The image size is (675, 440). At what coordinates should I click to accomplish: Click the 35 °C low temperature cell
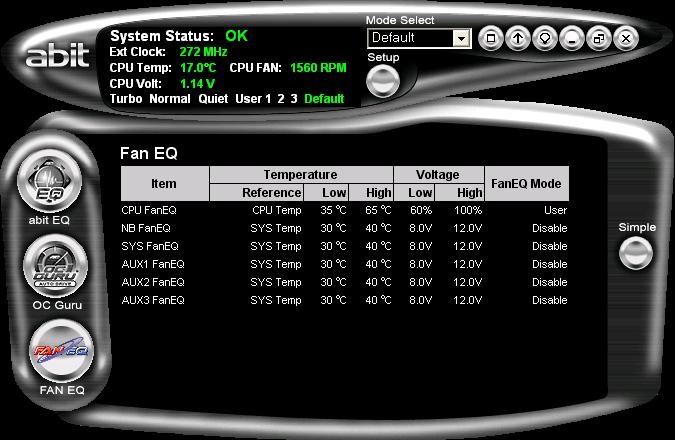coord(333,210)
